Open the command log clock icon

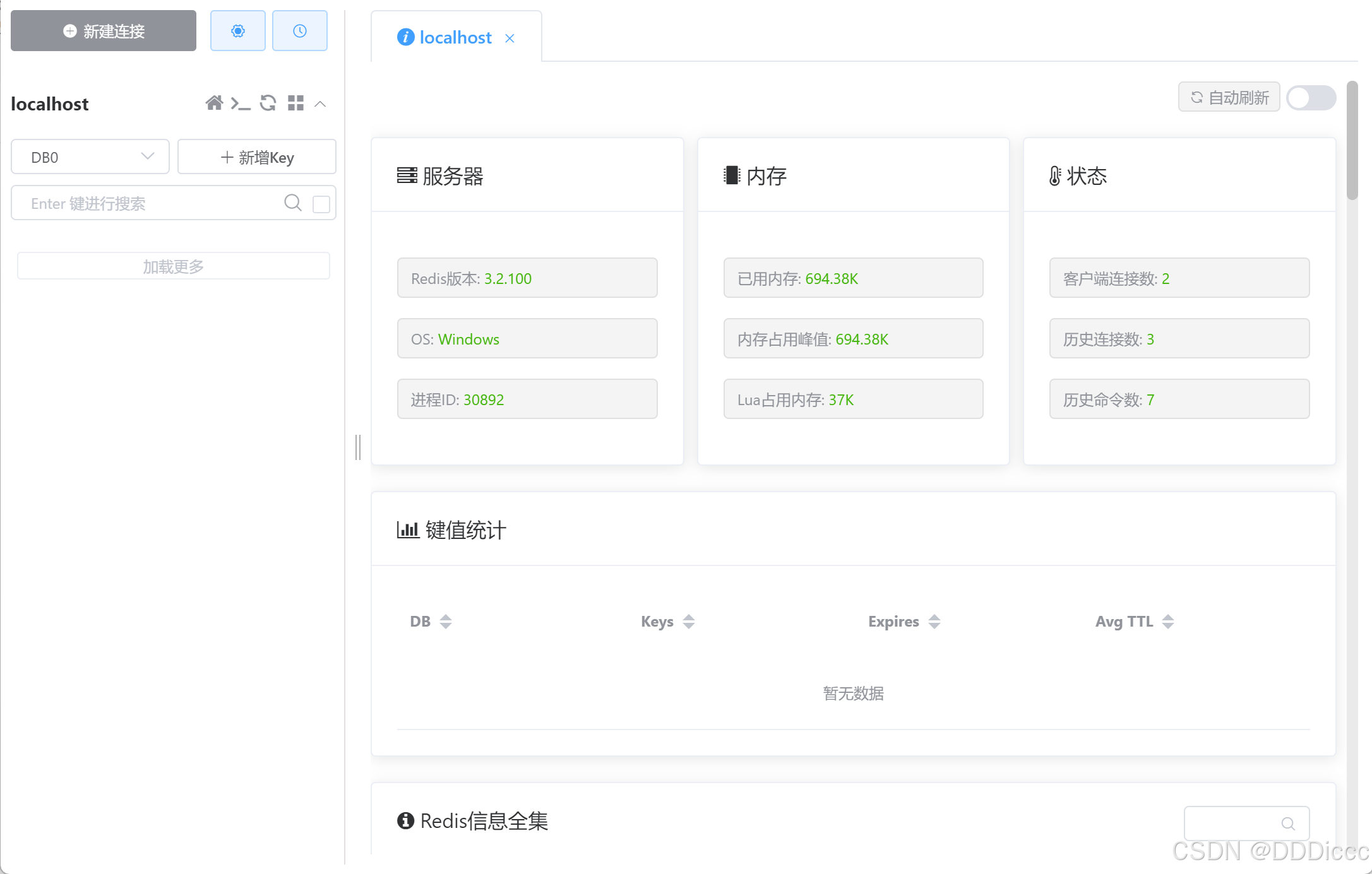(x=299, y=31)
